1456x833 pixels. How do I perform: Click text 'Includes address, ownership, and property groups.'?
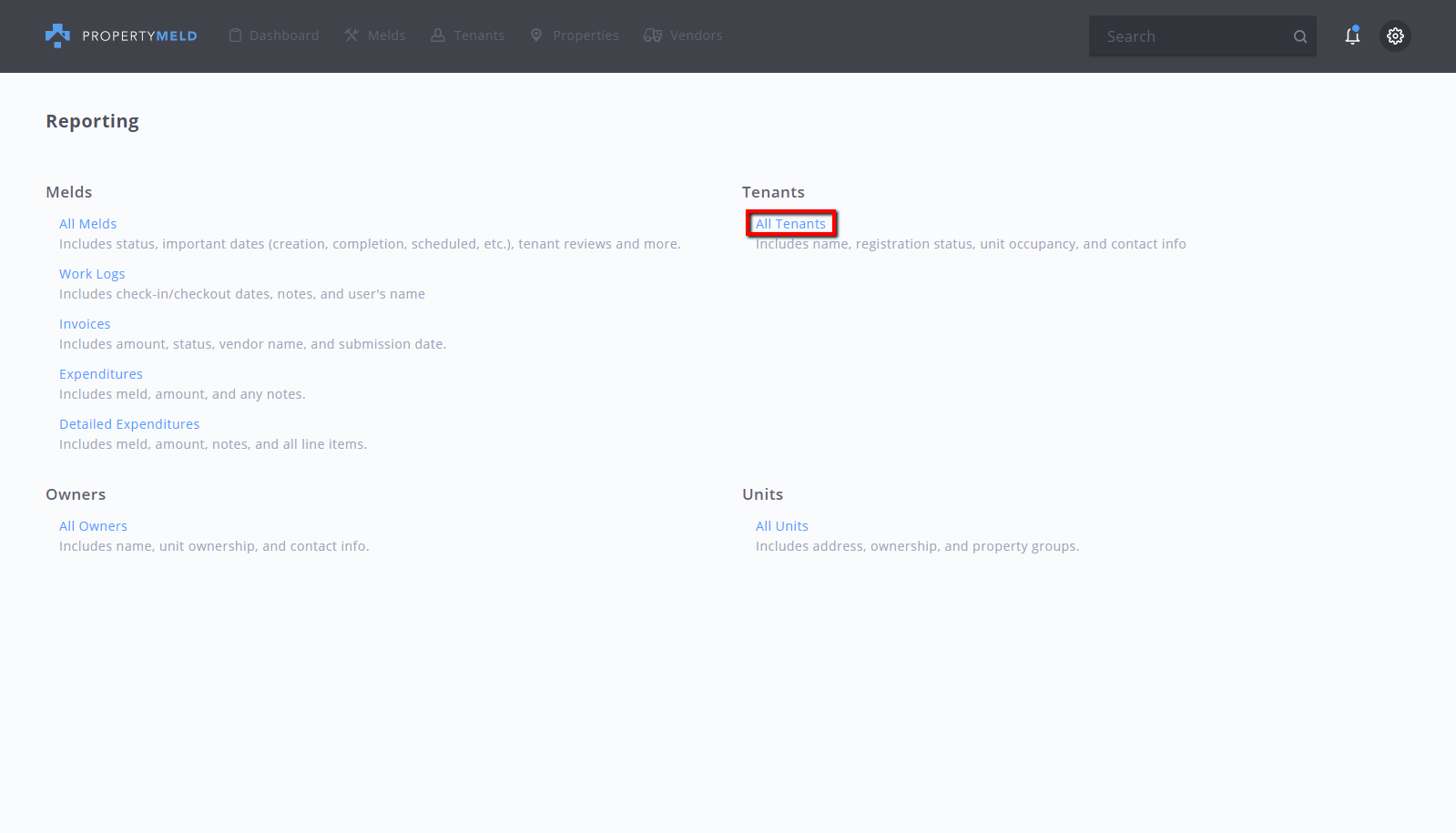[x=918, y=546]
